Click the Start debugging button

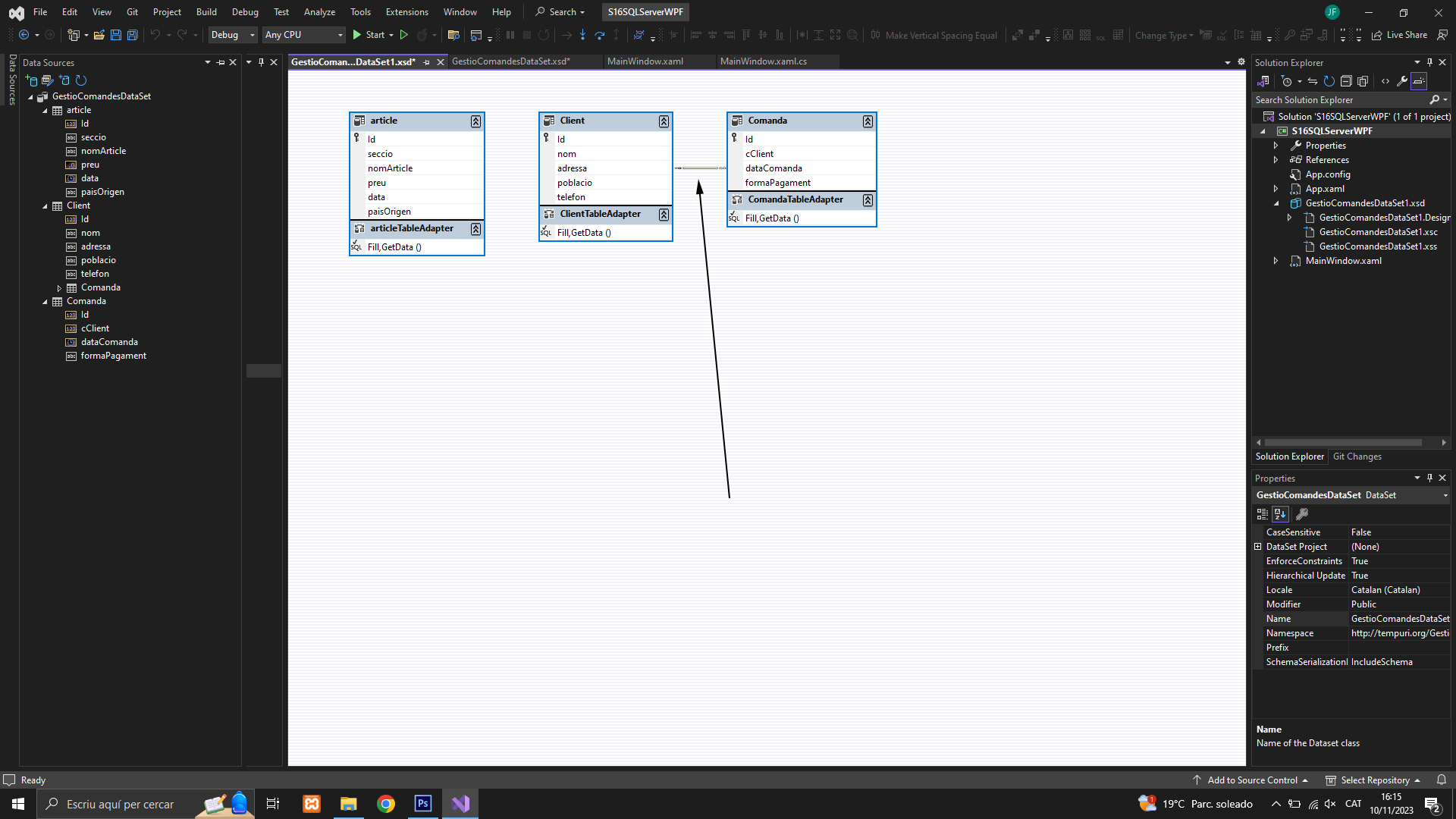[369, 35]
